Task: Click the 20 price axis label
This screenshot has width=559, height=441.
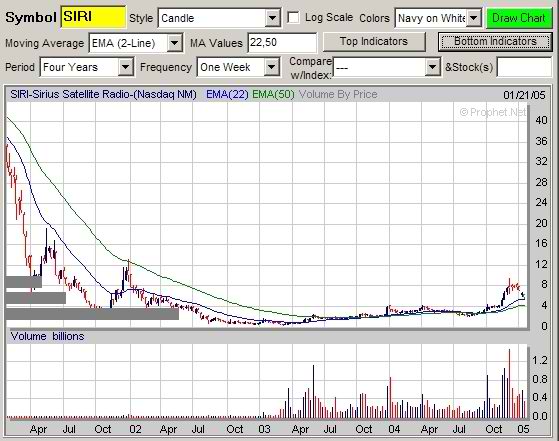Action: [x=541, y=223]
